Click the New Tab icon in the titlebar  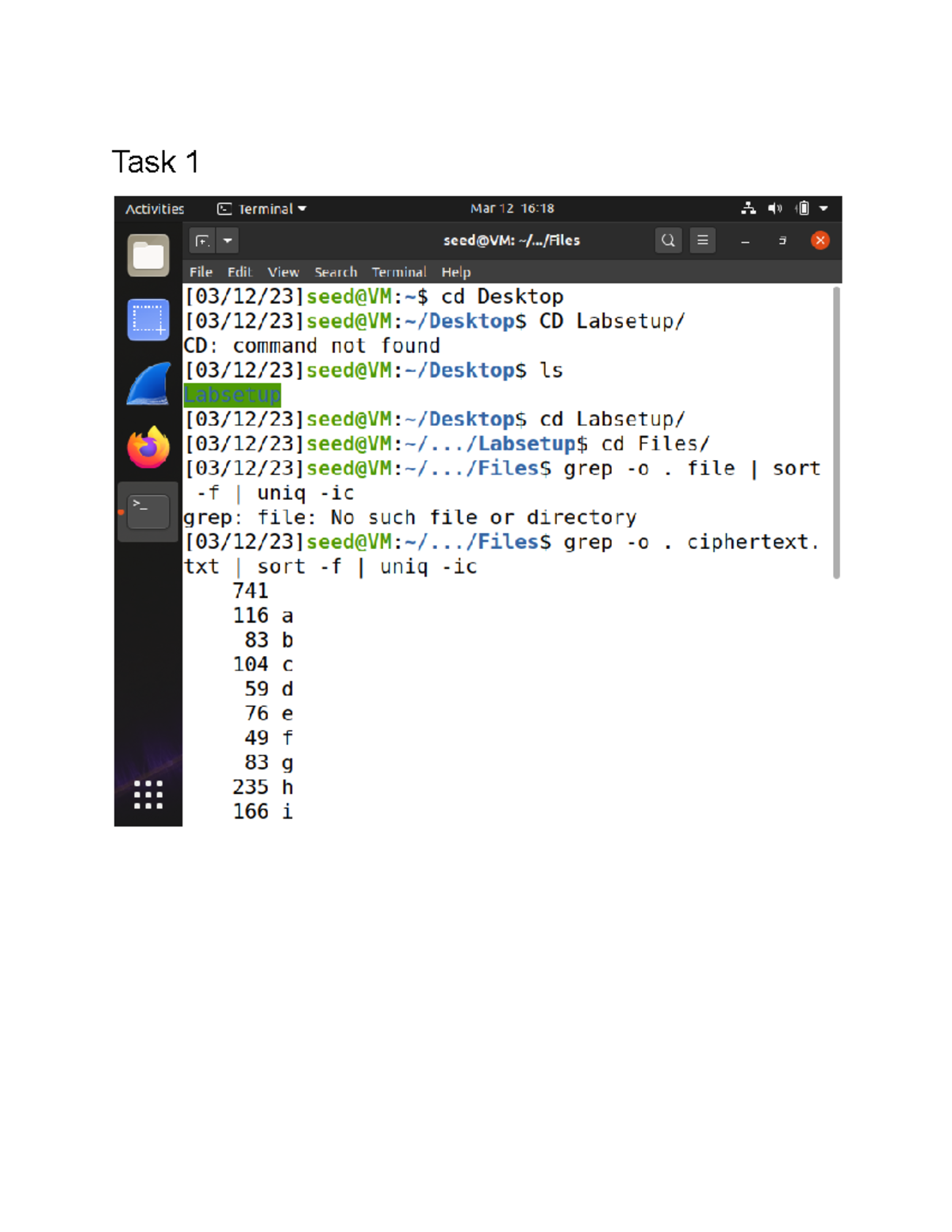coord(203,240)
